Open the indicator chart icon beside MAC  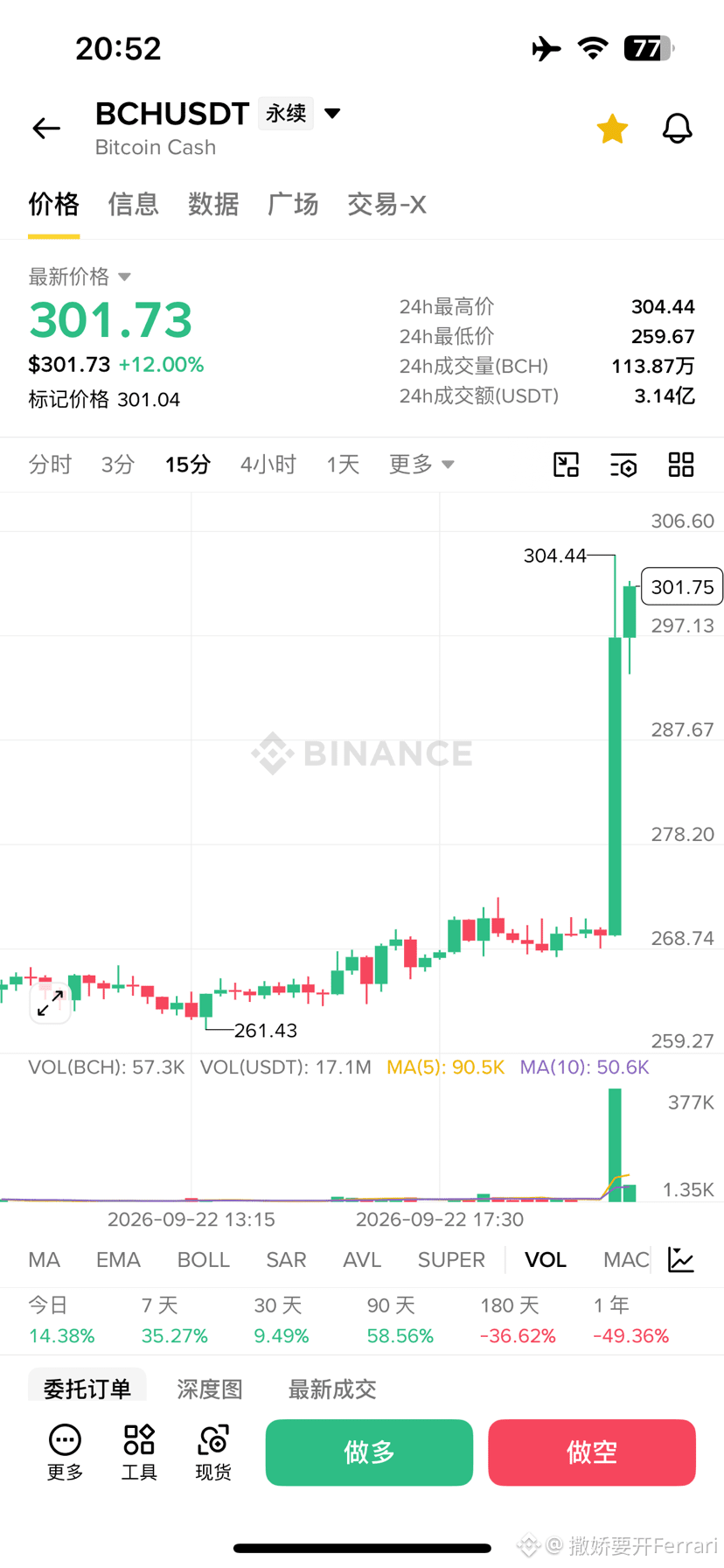pos(680,1260)
